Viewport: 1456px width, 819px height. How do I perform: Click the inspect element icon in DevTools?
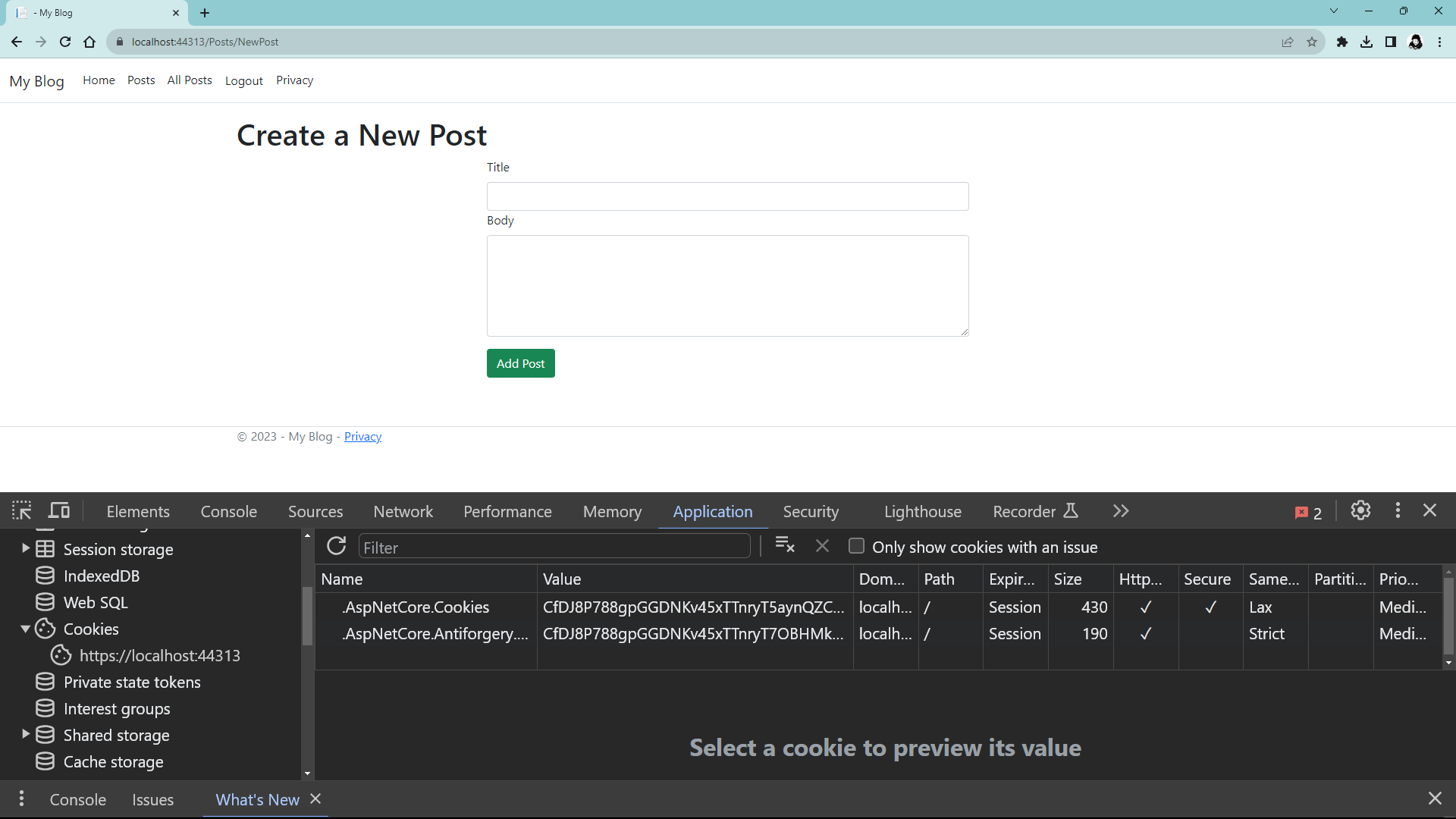click(x=20, y=510)
